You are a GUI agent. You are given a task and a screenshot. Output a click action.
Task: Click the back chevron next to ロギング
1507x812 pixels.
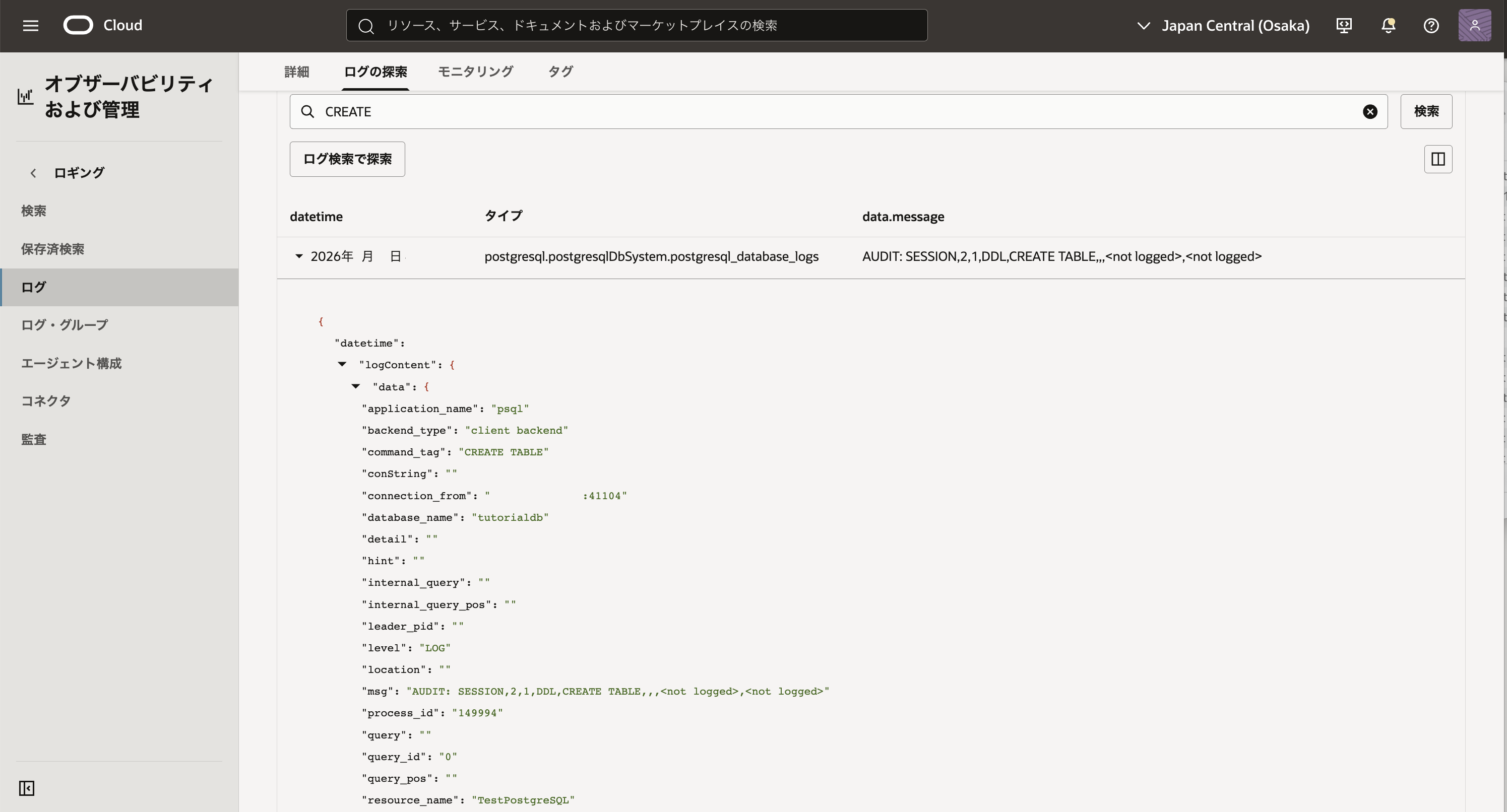coord(33,173)
